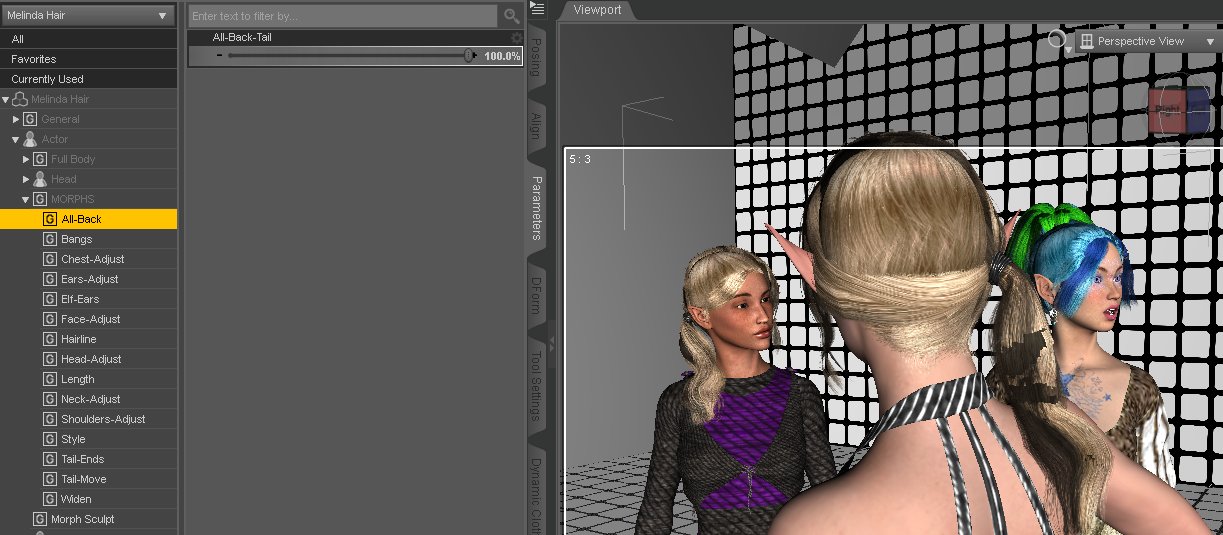Click the Face-Adjust G icon

coord(50,319)
